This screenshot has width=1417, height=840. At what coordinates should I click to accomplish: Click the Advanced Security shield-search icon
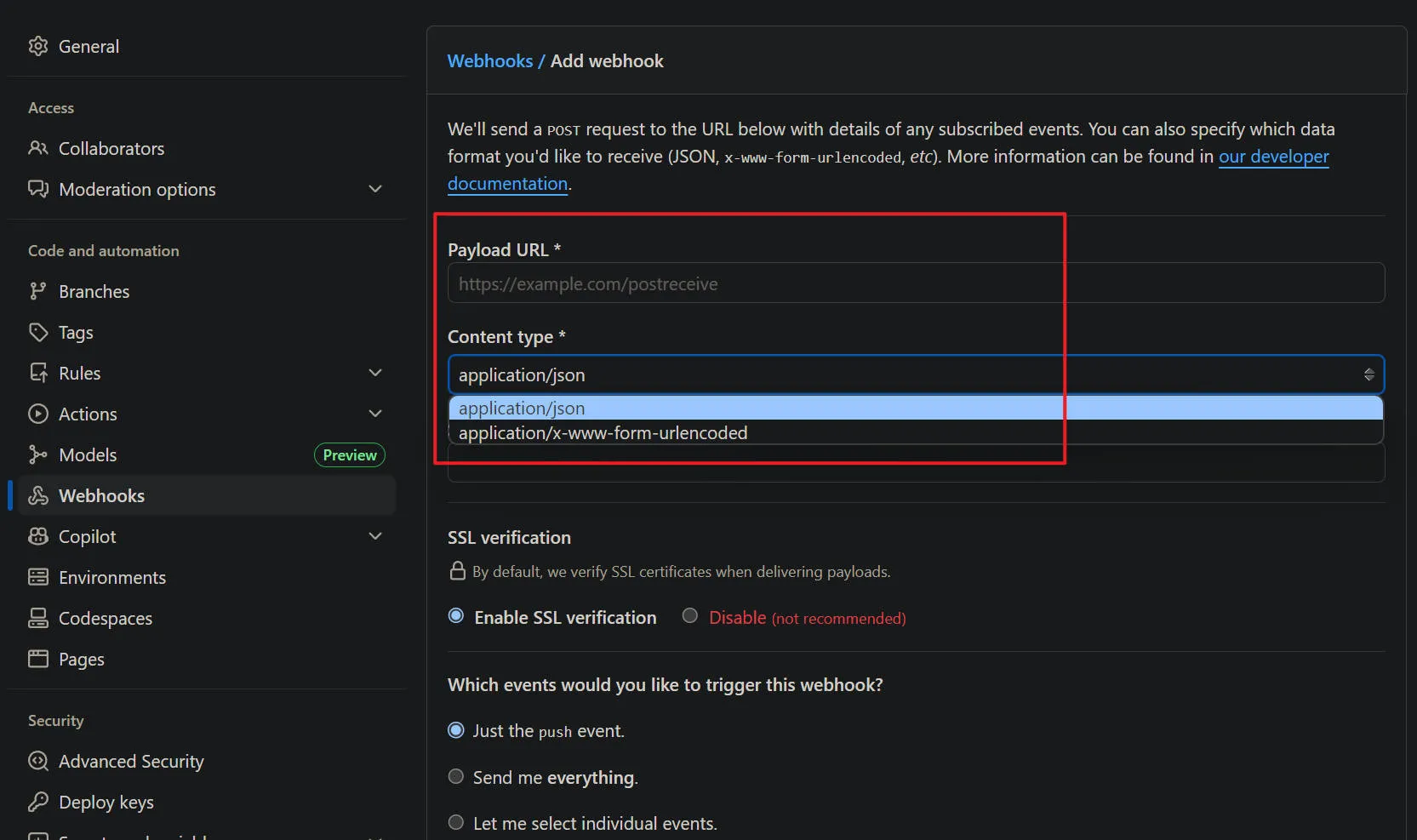(x=38, y=761)
